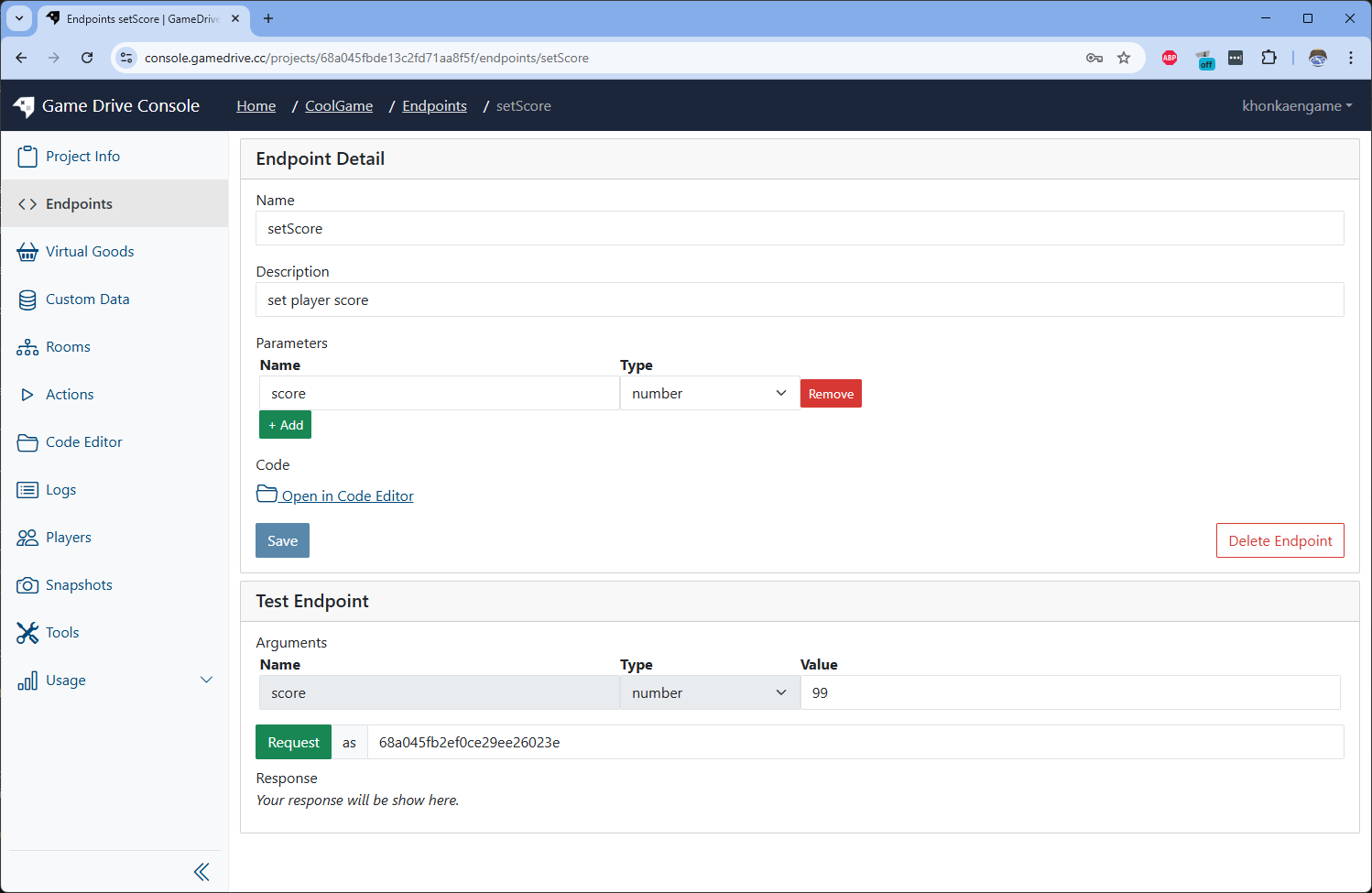Click the score Value input field

[x=1070, y=693]
